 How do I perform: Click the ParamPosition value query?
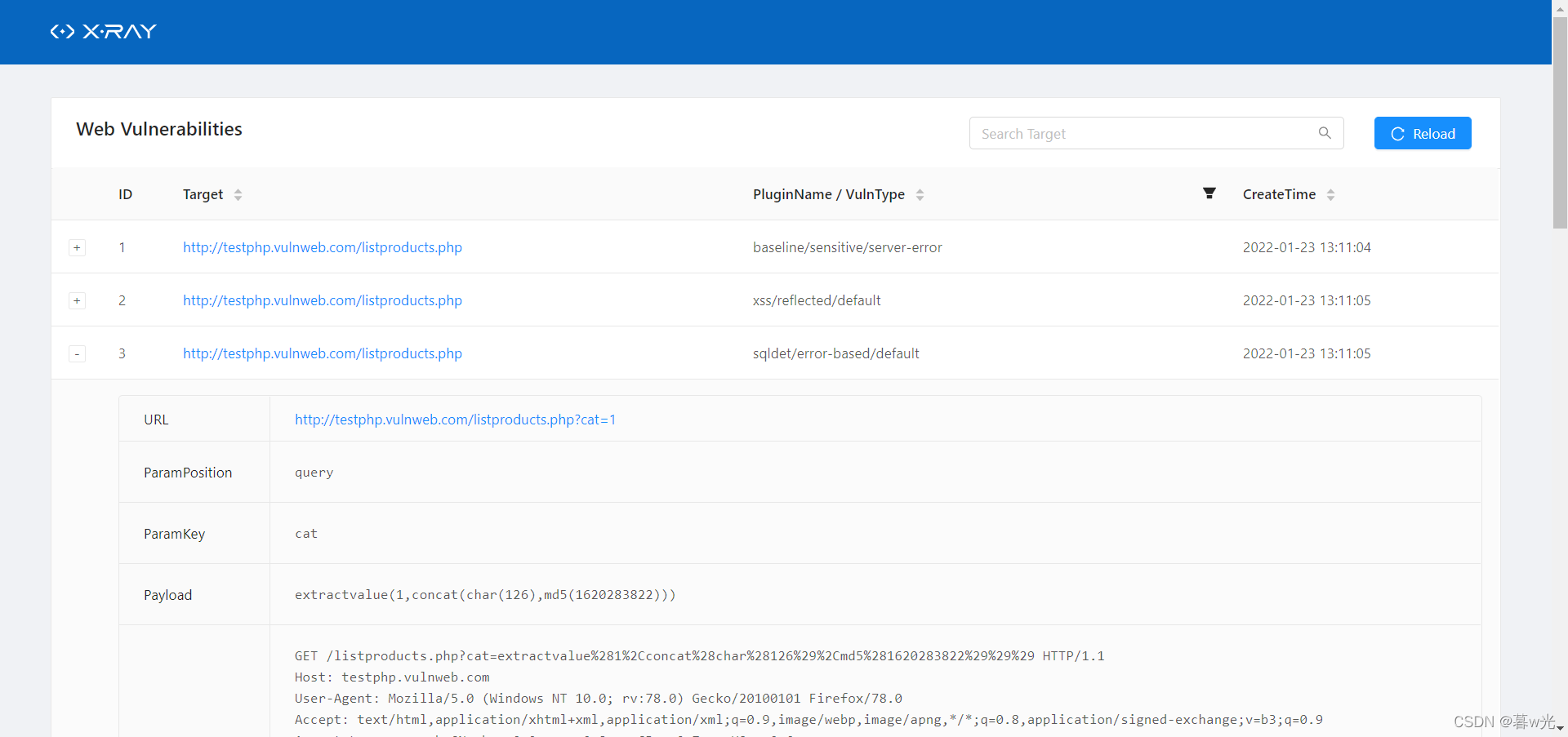[x=314, y=473]
